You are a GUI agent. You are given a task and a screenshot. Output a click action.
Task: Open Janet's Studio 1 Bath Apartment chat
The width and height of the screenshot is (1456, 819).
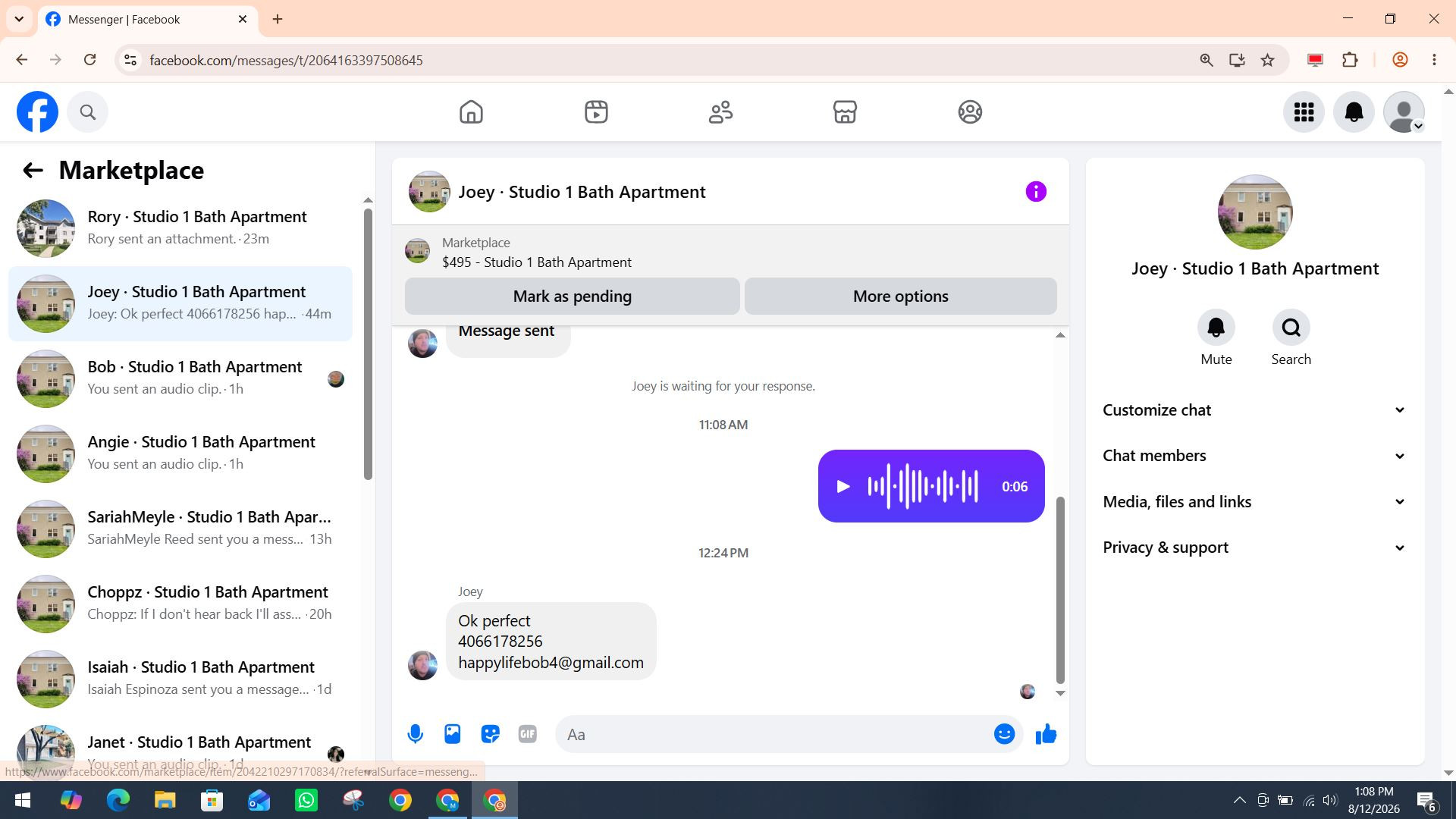180,751
